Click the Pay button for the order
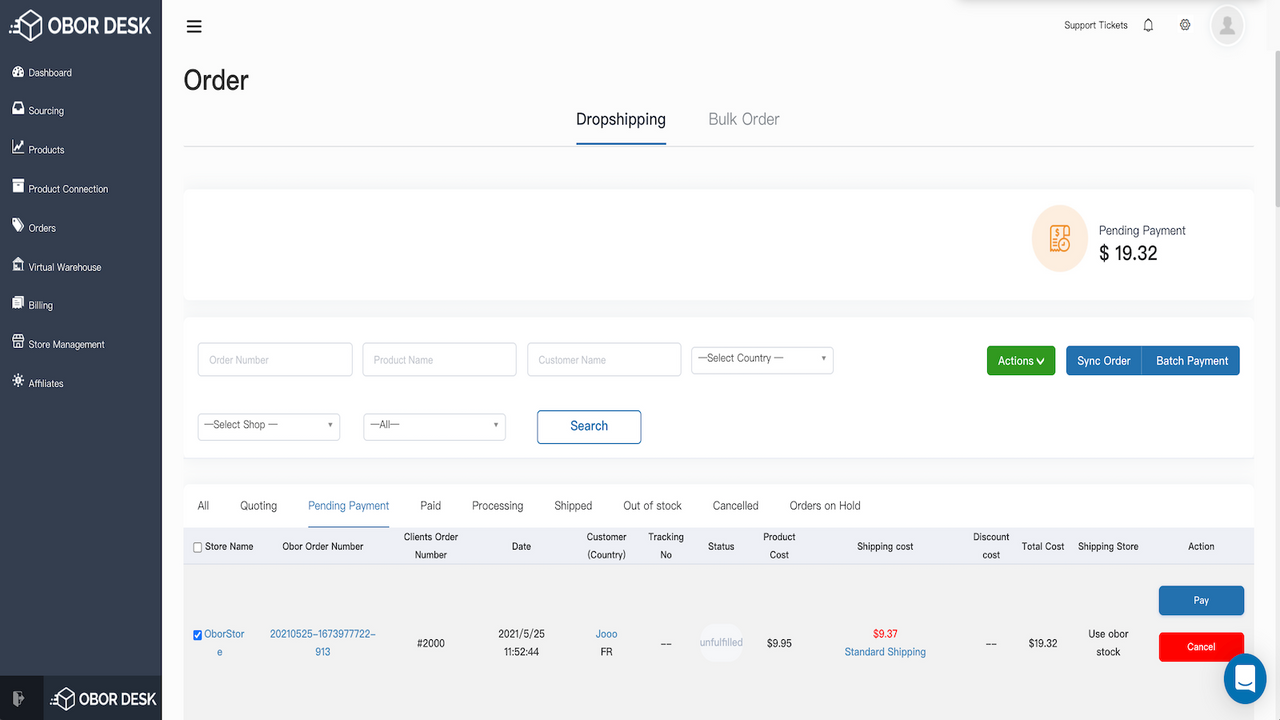Viewport: 1280px width, 720px height. pyautogui.click(x=1200, y=600)
